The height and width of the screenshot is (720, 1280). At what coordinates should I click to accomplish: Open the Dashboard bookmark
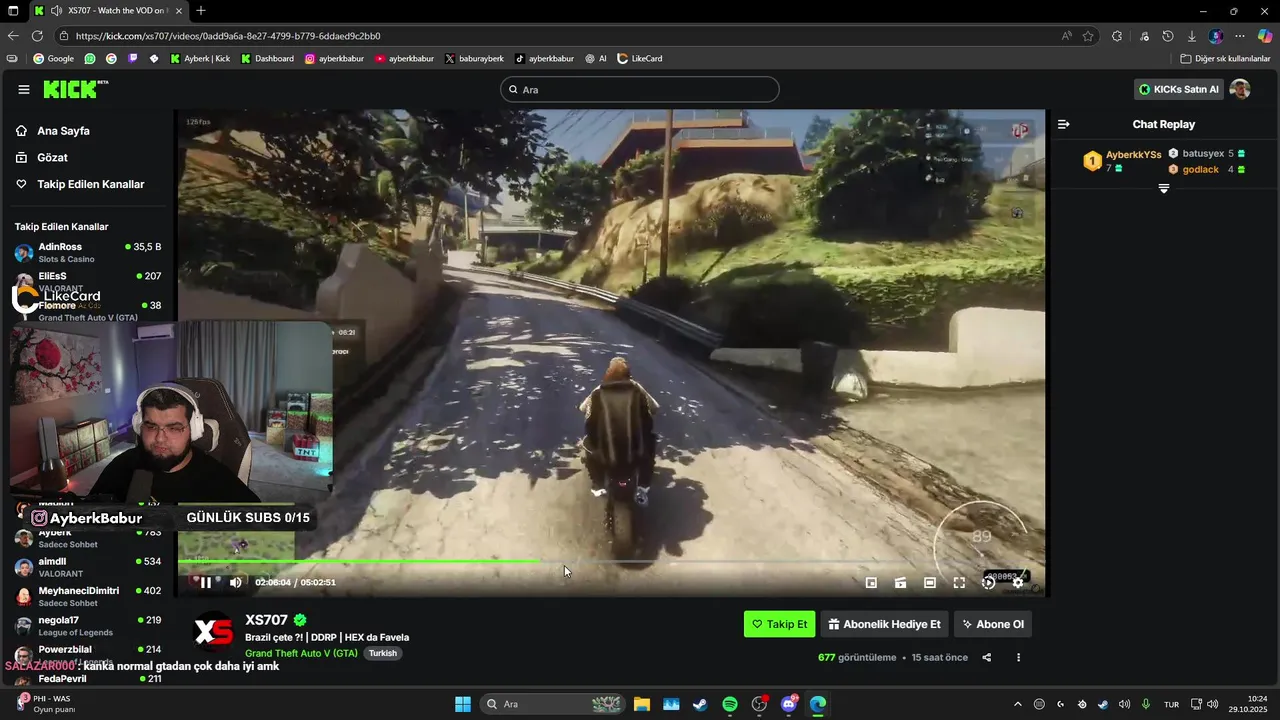[x=267, y=59]
